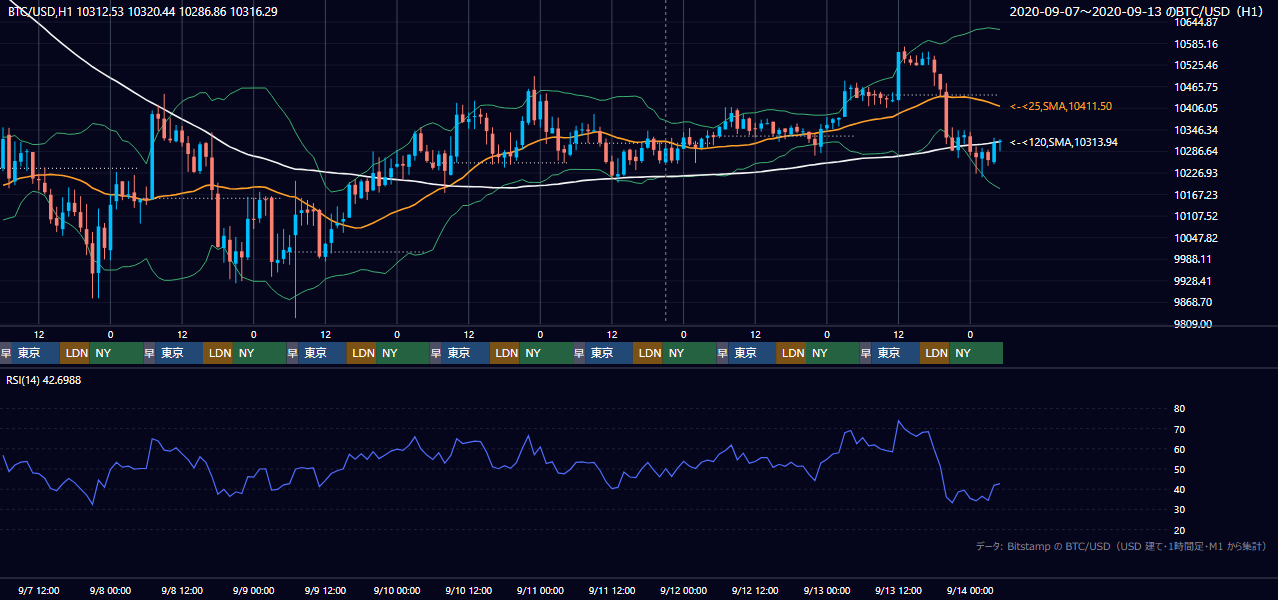Click price axis value 10346.34

tap(1195, 130)
